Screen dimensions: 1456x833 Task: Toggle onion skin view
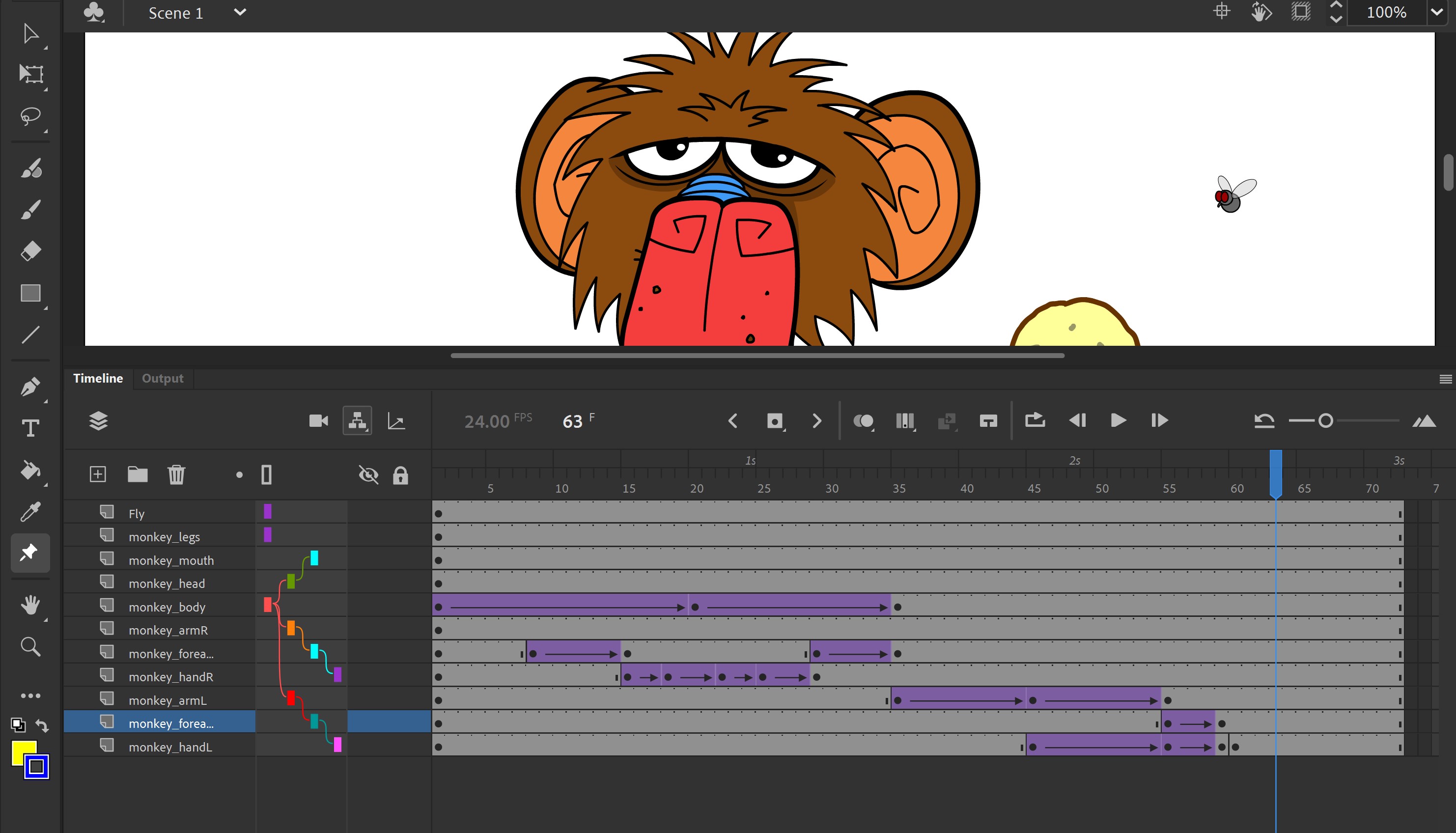[x=864, y=420]
